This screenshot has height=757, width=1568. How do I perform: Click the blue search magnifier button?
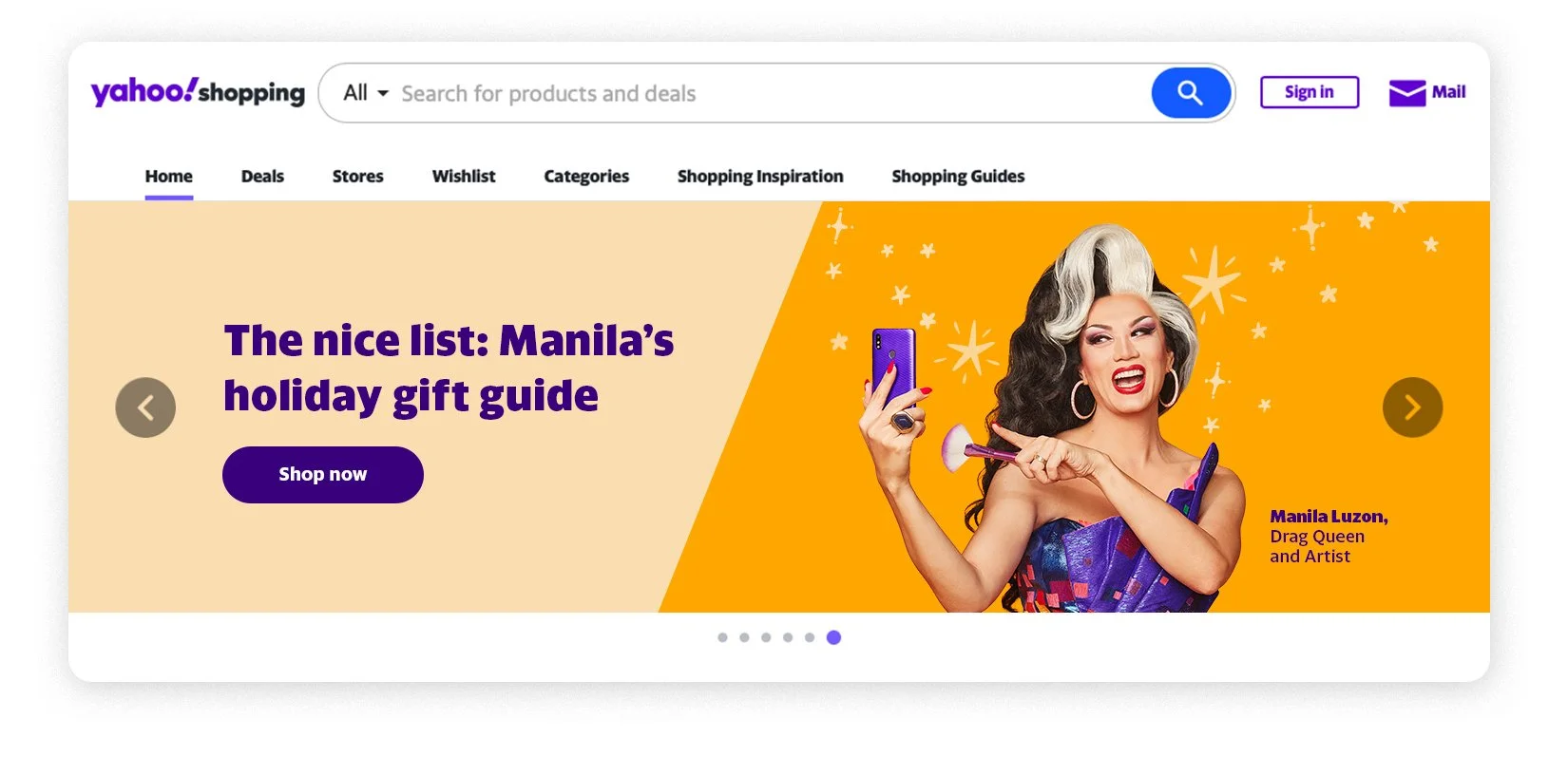(1191, 93)
